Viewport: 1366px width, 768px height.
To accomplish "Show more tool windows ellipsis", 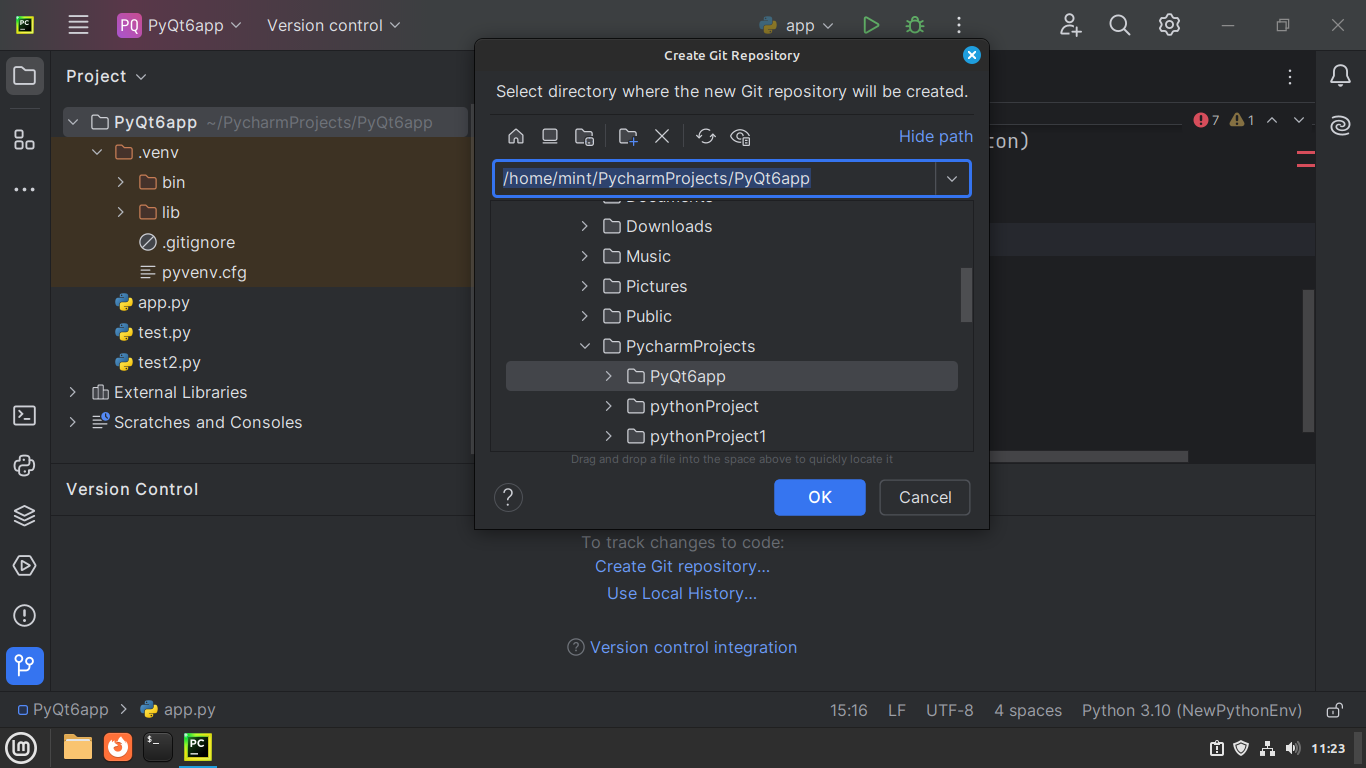I will point(25,189).
